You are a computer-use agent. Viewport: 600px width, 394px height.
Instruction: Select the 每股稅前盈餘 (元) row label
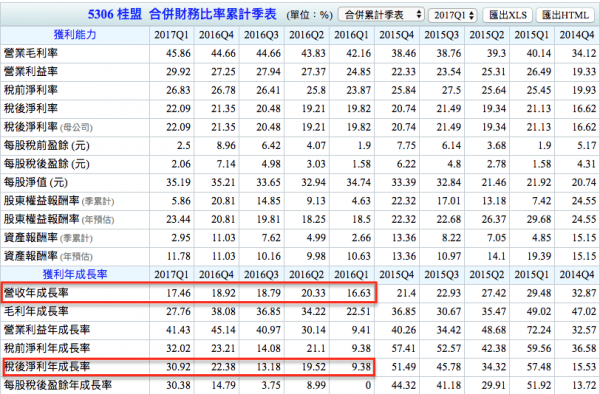[47, 145]
